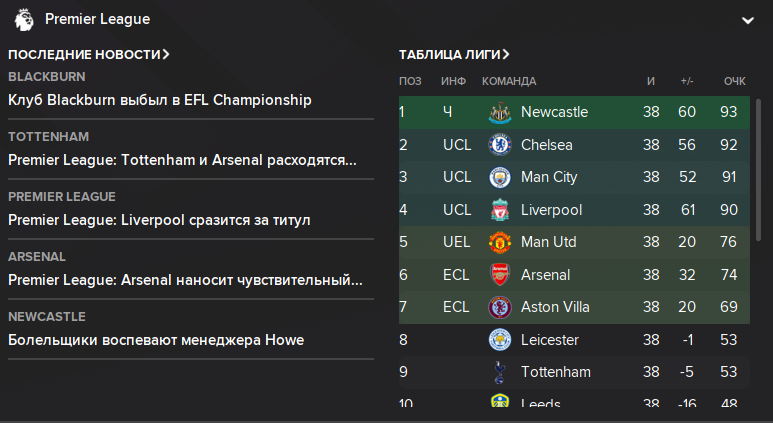Image resolution: width=773 pixels, height=423 pixels.
Task: Open the Man Utd badge
Action: 499,242
